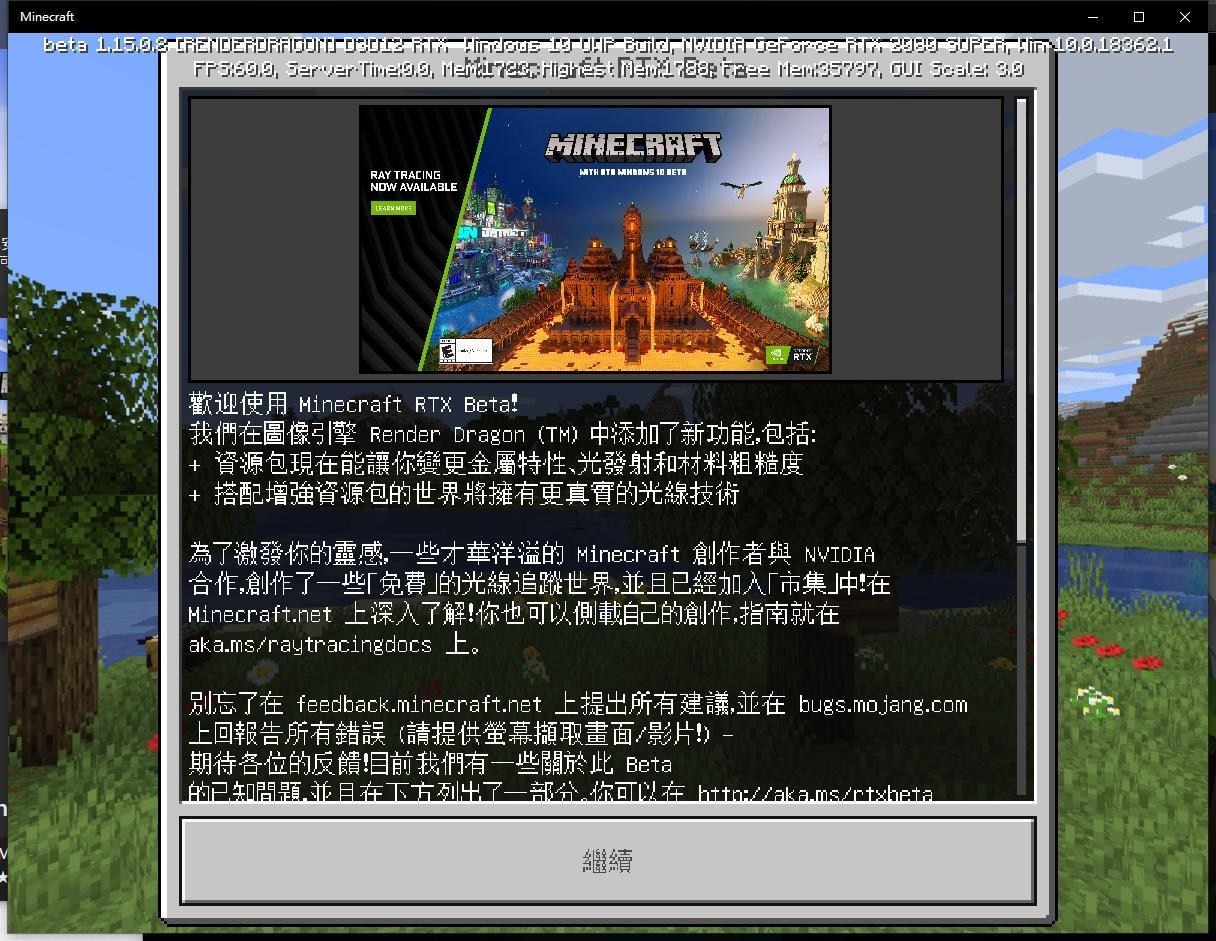Click the bugs.mojang.com text
Image resolution: width=1216 pixels, height=941 pixels.
click(883, 705)
